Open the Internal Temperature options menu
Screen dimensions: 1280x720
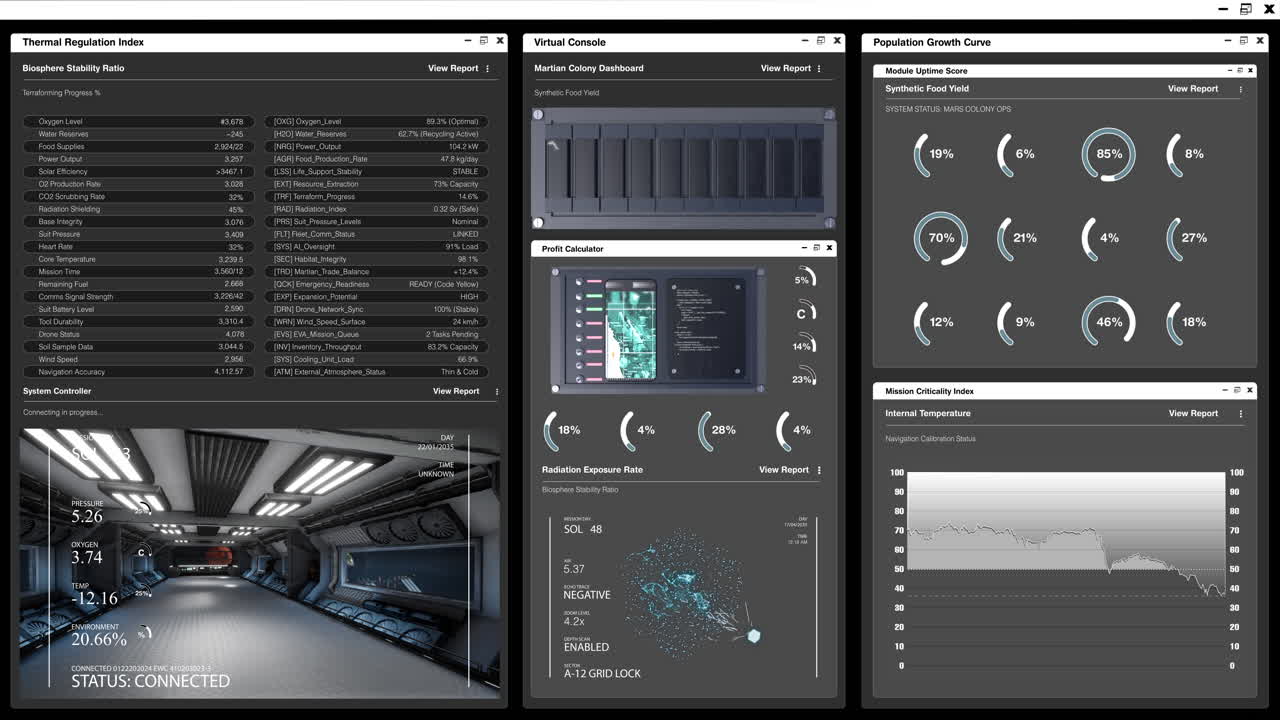[1241, 413]
